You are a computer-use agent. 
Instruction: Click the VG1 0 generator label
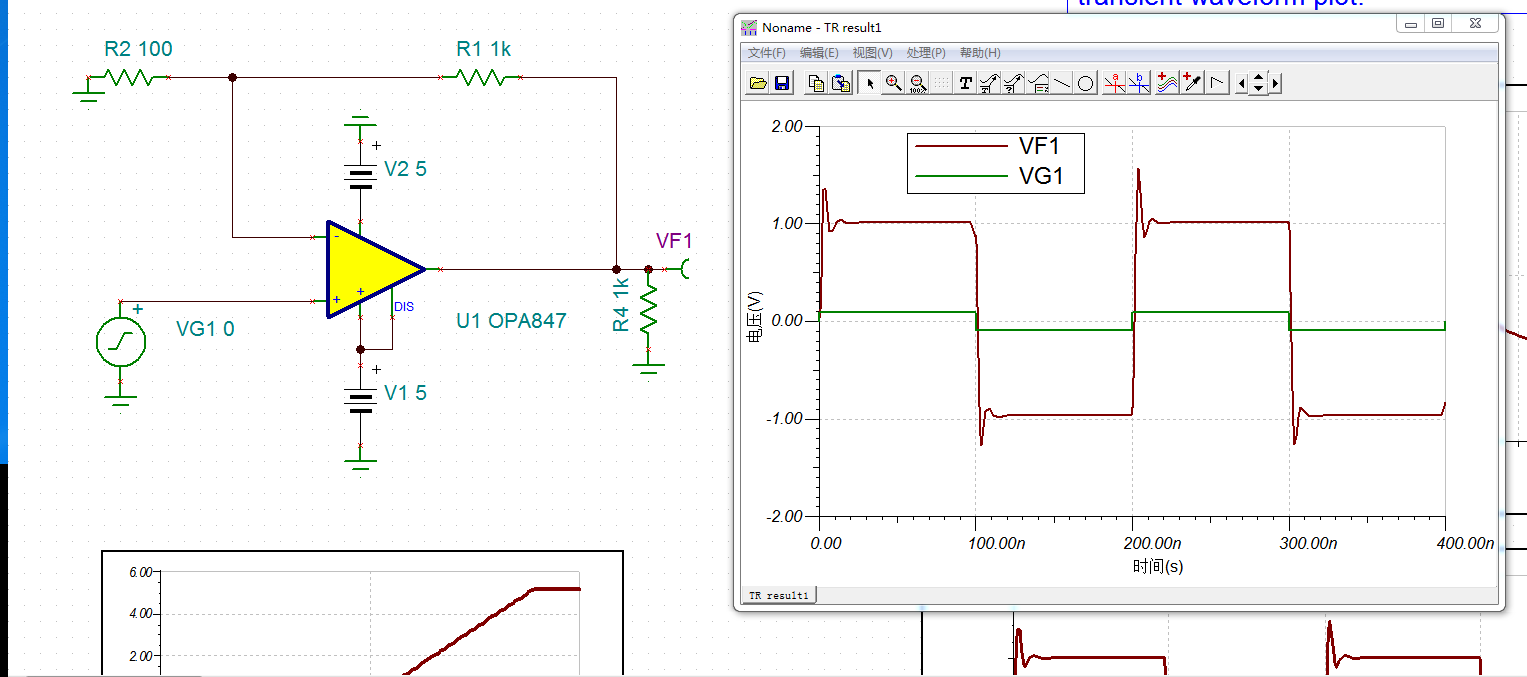pos(205,329)
